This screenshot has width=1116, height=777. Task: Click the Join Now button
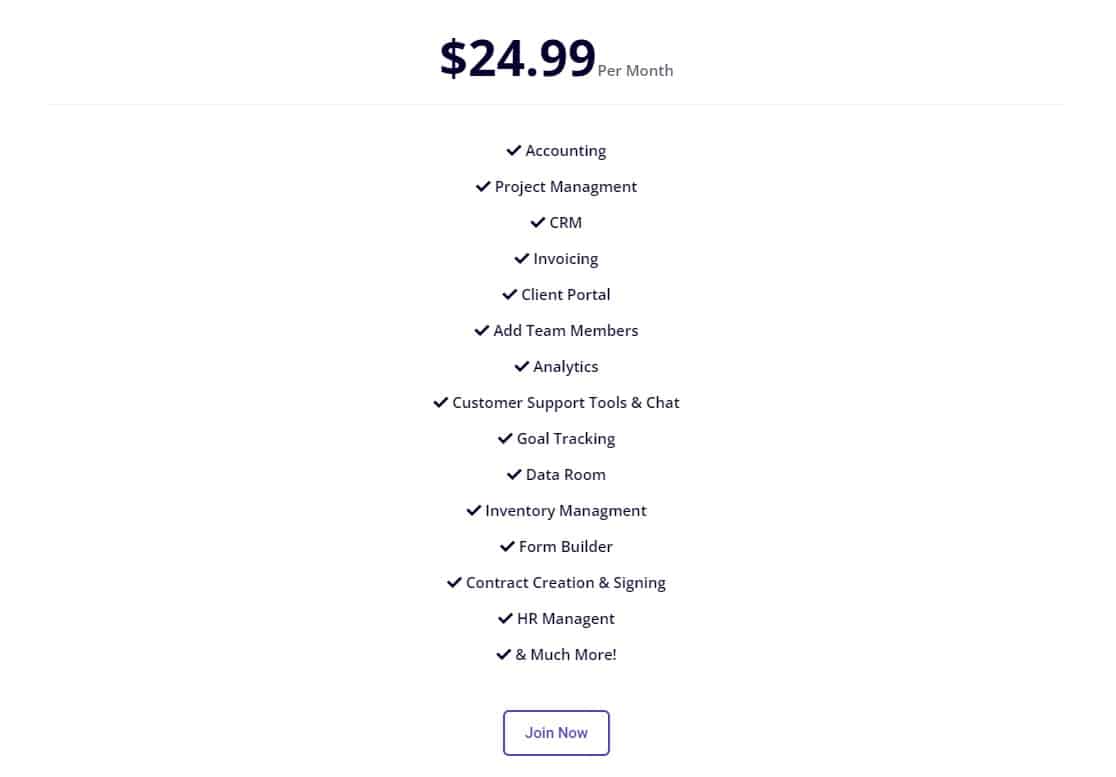556,732
